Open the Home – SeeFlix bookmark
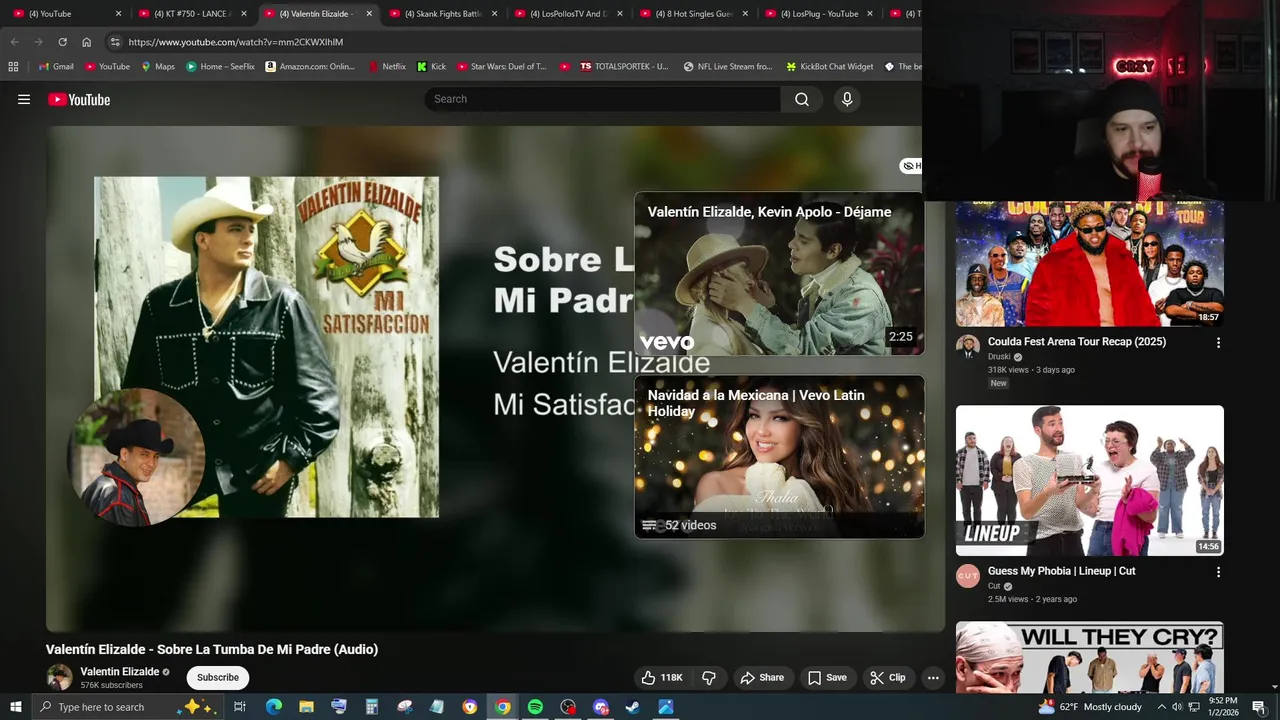 coord(220,66)
